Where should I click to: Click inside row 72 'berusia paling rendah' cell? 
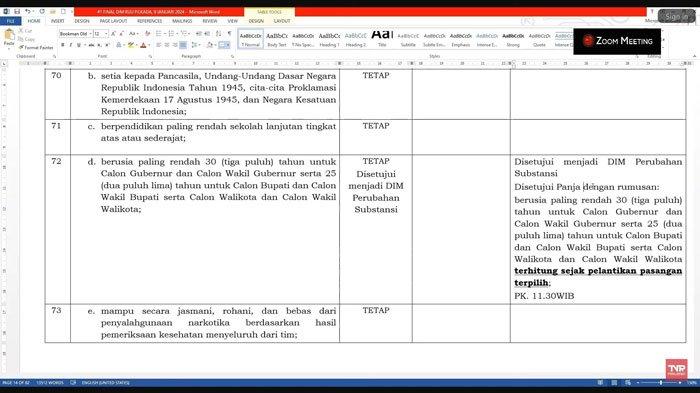coord(204,230)
